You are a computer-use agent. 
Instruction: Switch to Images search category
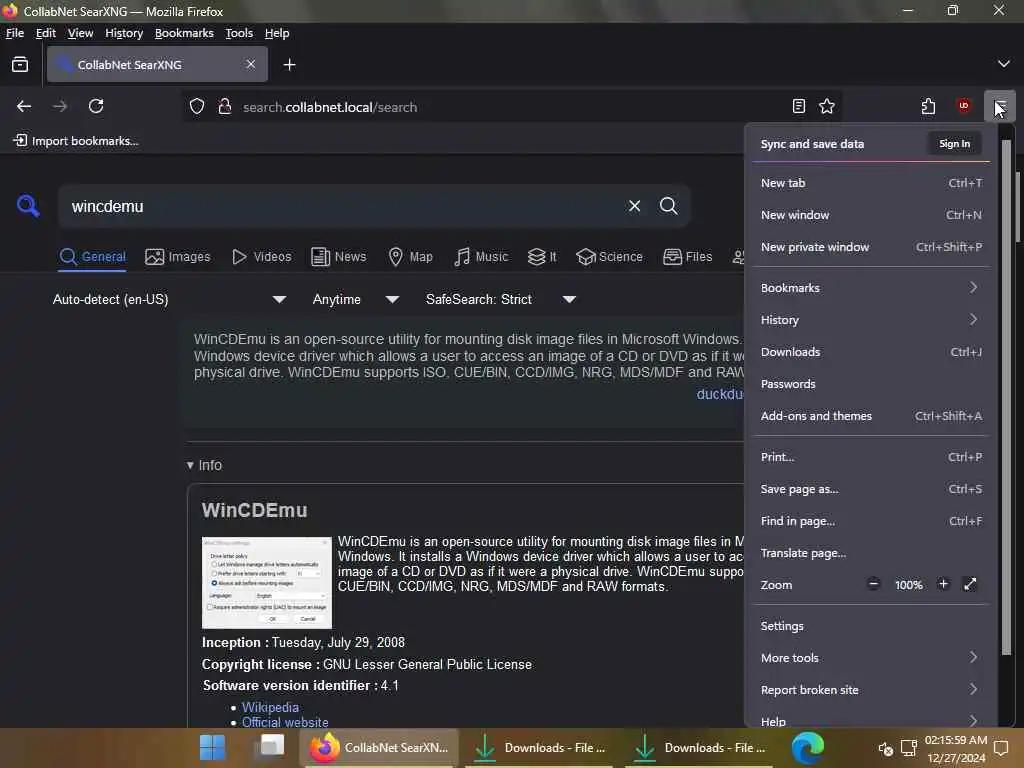[178, 257]
